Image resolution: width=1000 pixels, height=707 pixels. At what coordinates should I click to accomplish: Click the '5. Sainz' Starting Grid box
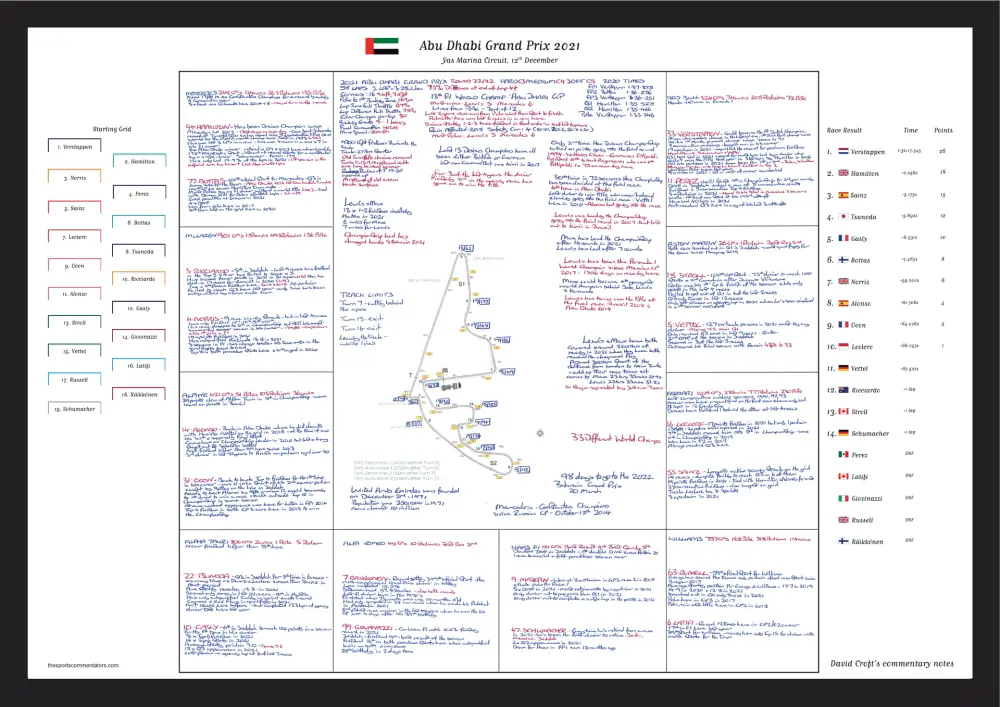coord(75,208)
